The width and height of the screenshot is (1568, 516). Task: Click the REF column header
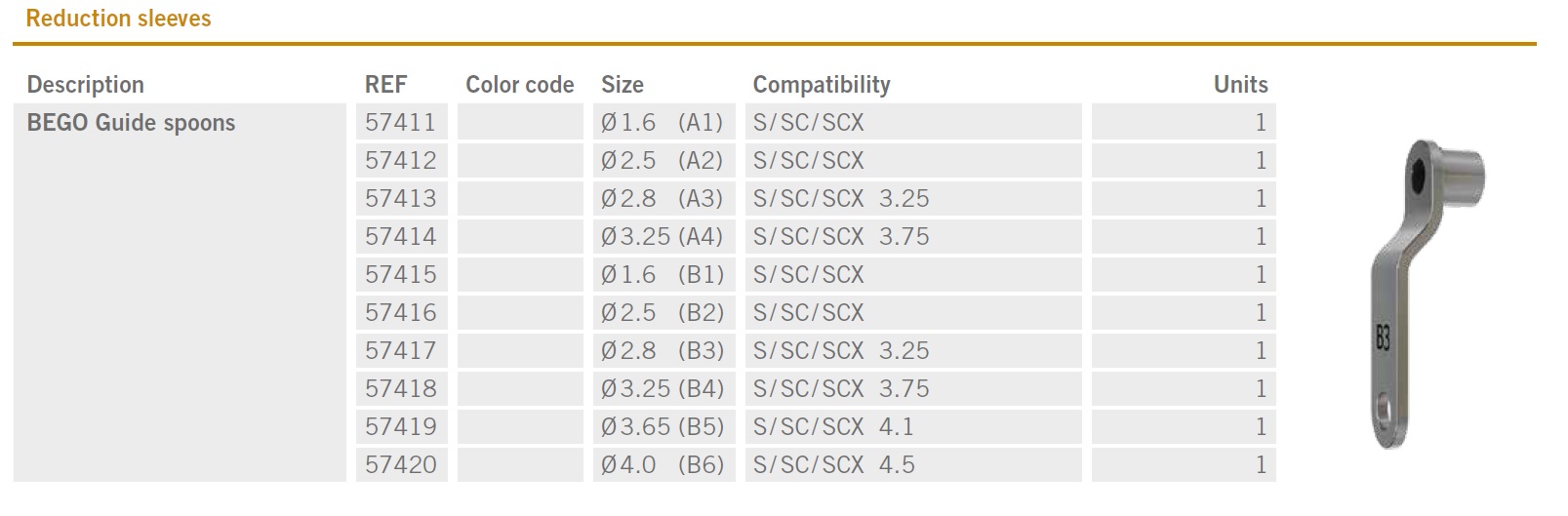pyautogui.click(x=385, y=85)
